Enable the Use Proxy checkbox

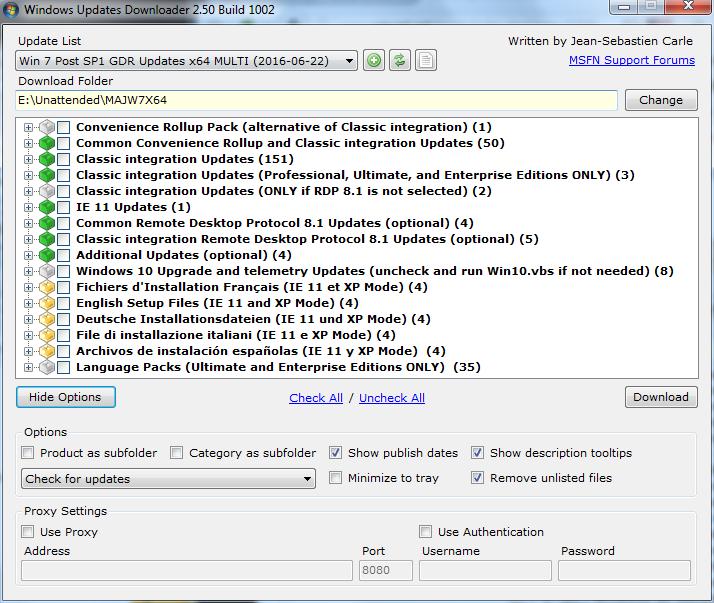pyautogui.click(x=28, y=531)
